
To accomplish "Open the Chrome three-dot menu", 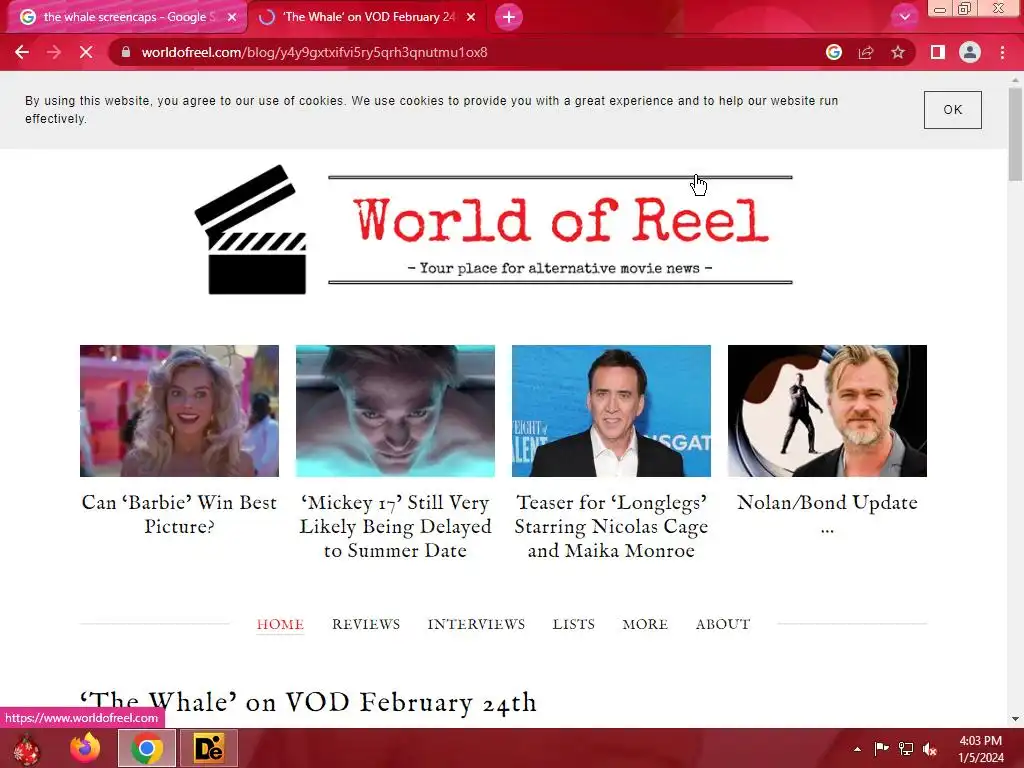I will coord(1002,52).
